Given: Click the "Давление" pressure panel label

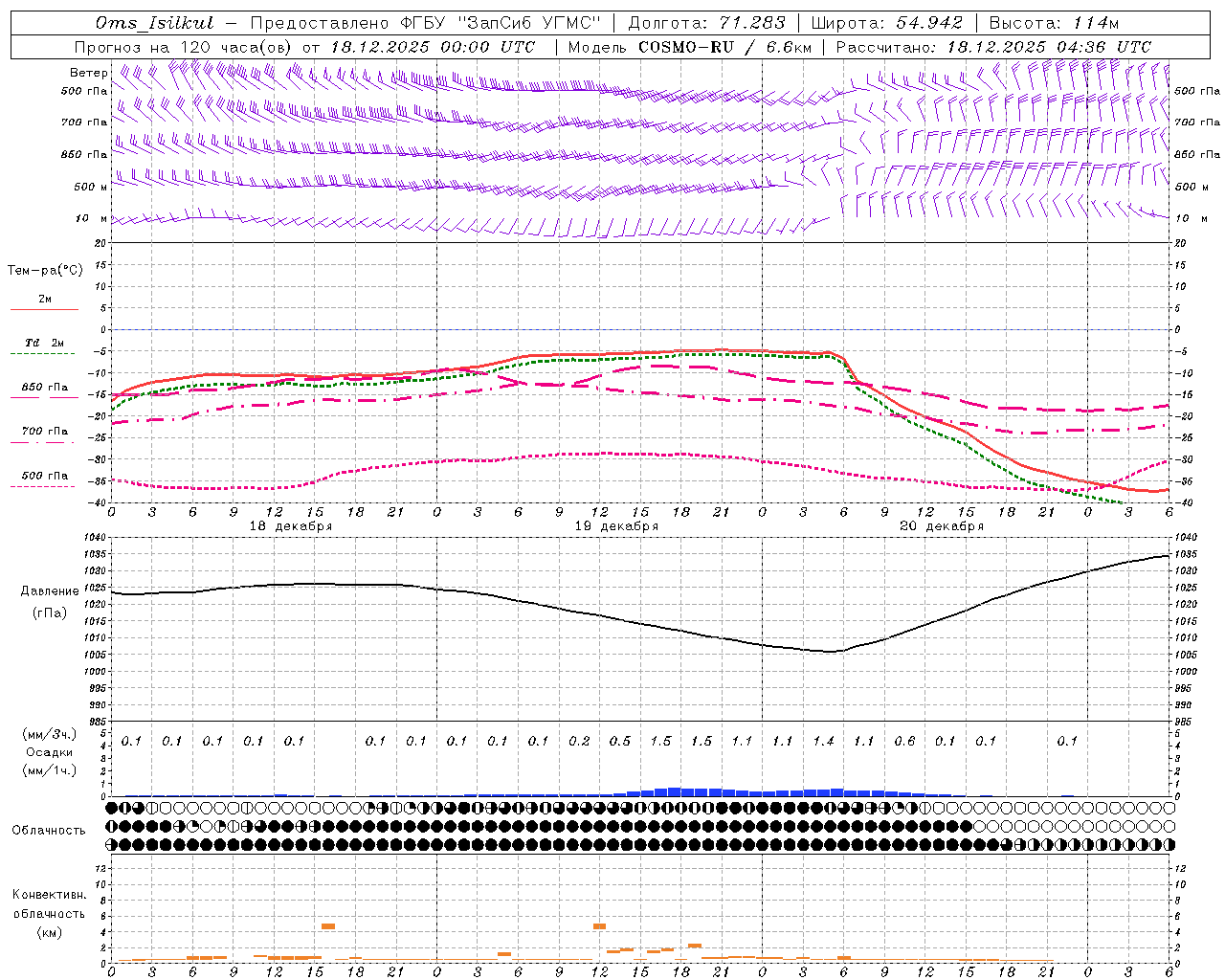Looking at the screenshot, I should 50,591.
